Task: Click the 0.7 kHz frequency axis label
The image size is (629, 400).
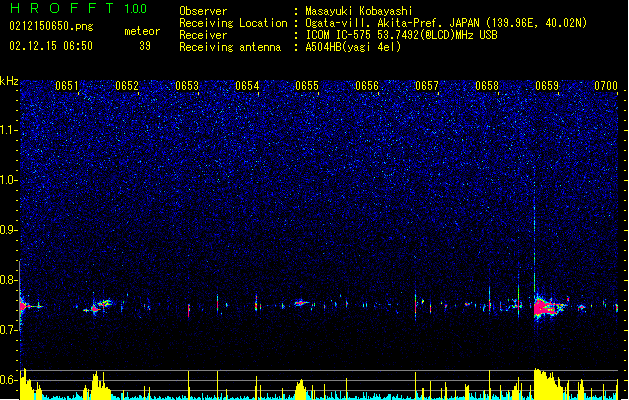Action: 9,330
